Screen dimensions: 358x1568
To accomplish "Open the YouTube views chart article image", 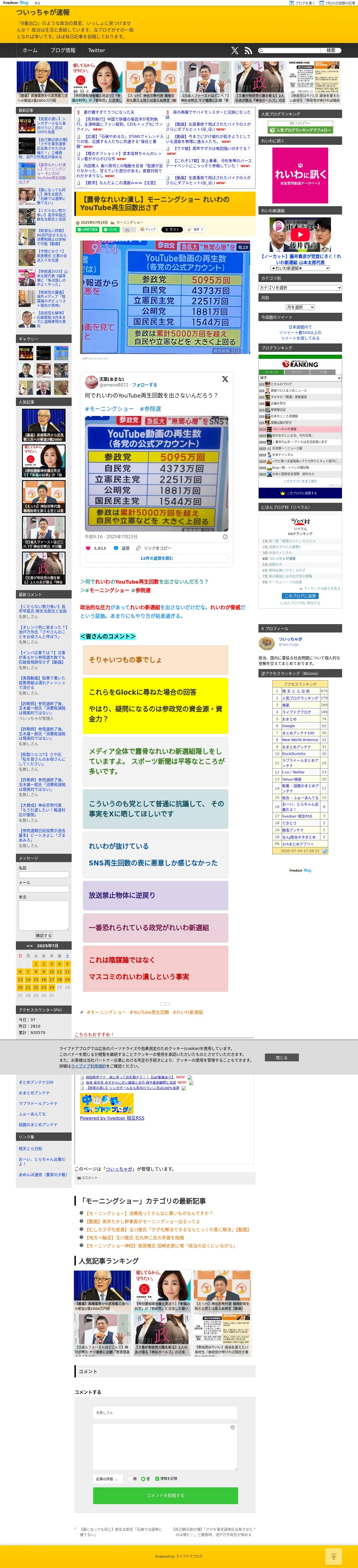I will point(165,297).
